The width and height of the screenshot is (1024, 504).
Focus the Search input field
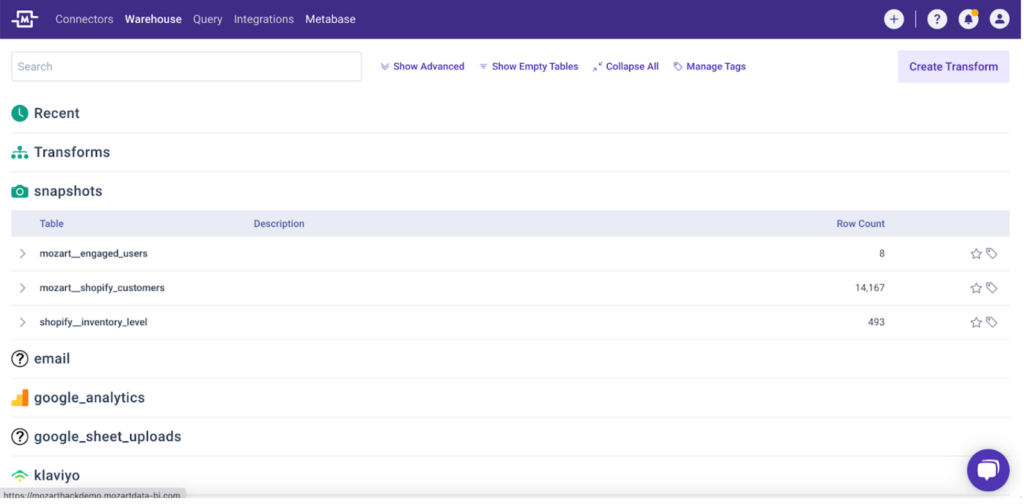coord(186,67)
